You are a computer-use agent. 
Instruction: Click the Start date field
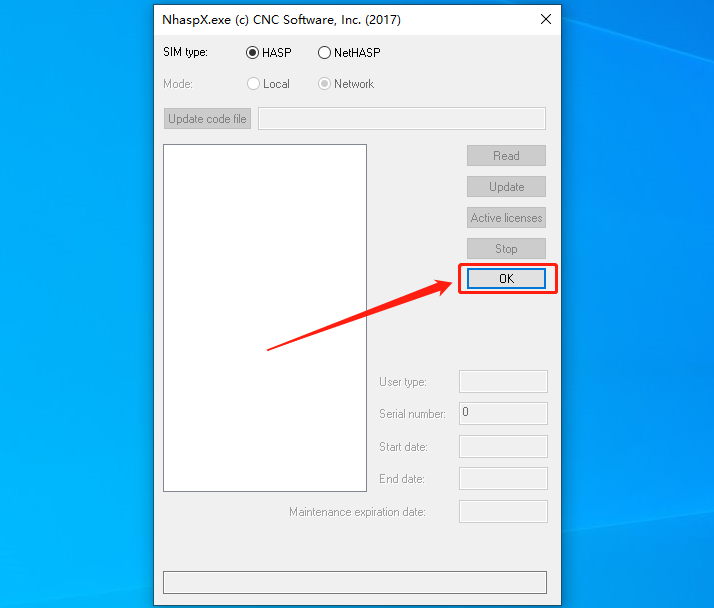tap(503, 446)
